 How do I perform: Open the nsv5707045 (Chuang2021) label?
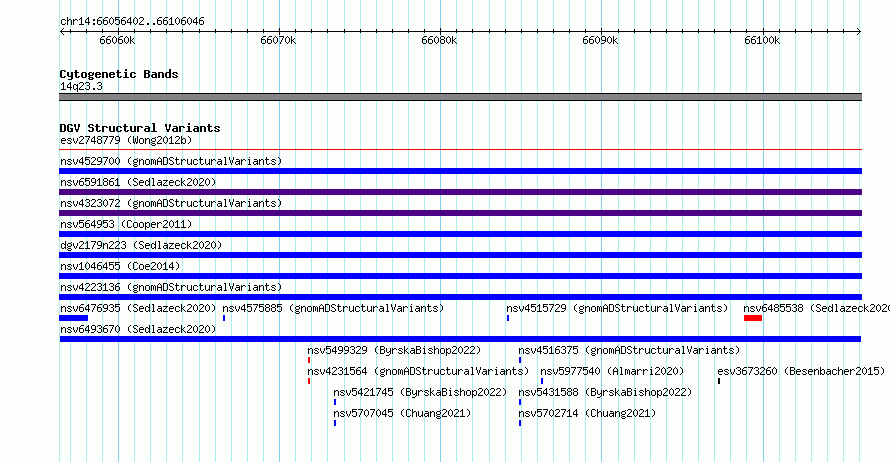pyautogui.click(x=402, y=413)
